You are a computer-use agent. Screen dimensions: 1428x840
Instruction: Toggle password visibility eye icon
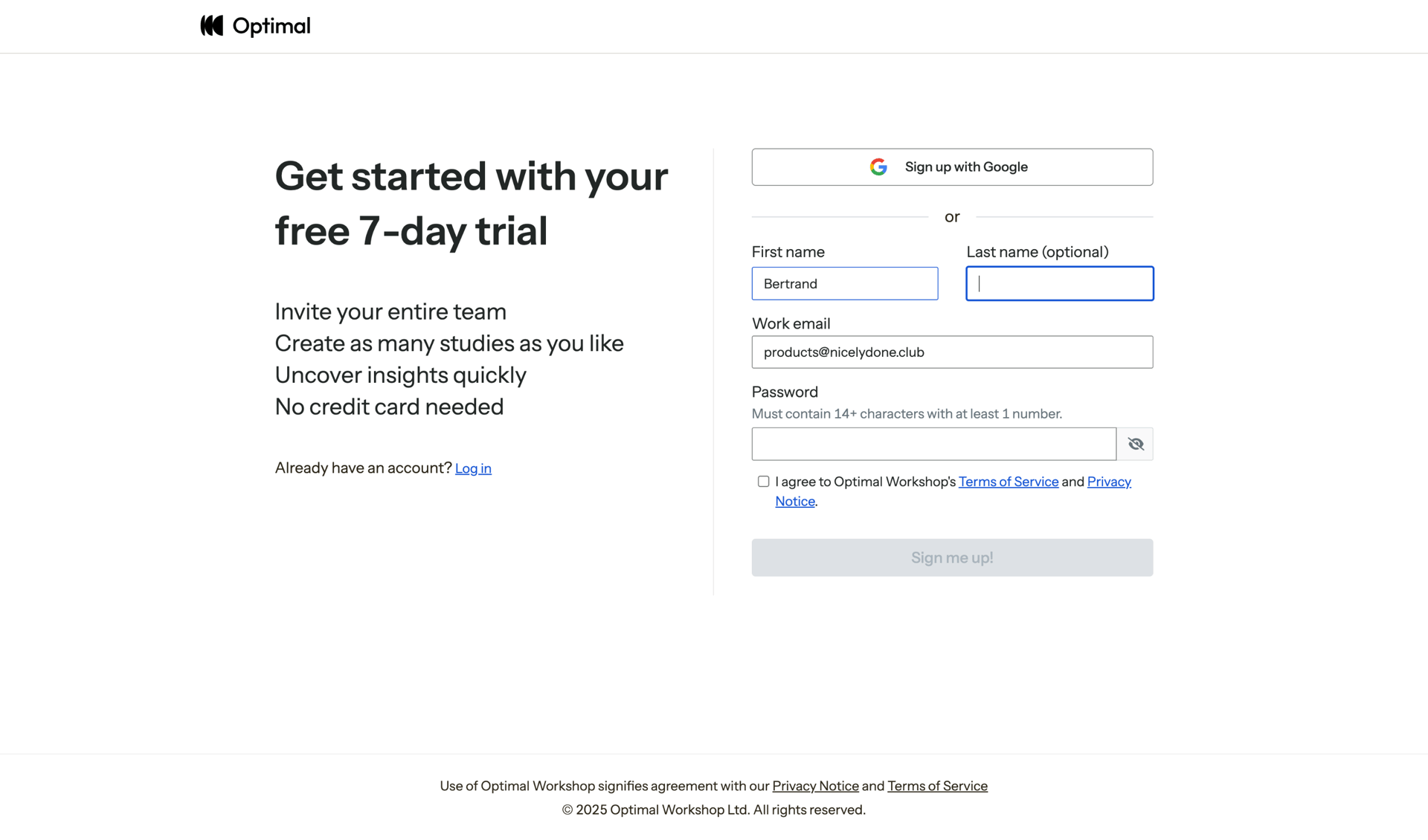(1135, 444)
